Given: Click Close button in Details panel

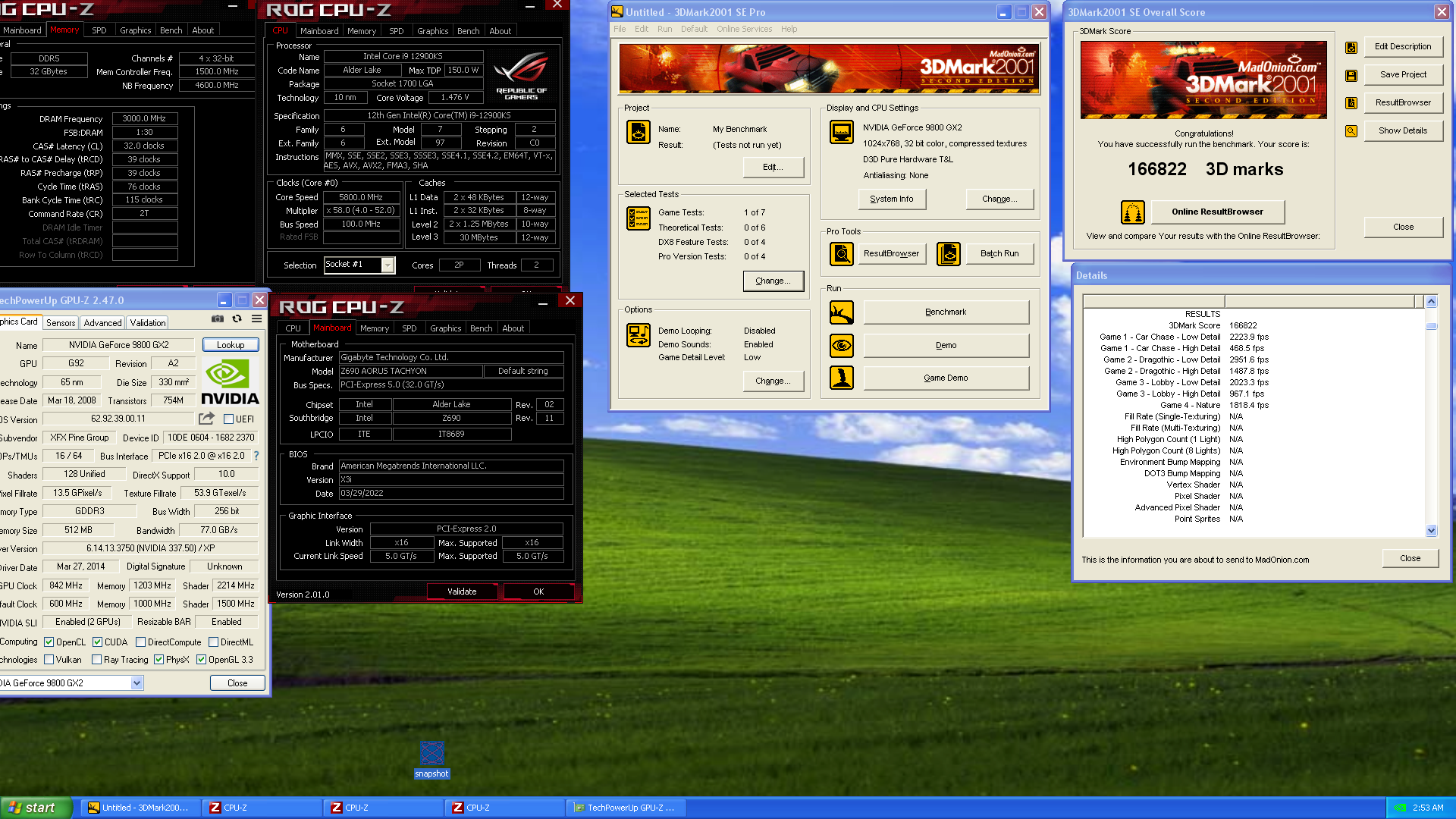Looking at the screenshot, I should pos(1410,558).
